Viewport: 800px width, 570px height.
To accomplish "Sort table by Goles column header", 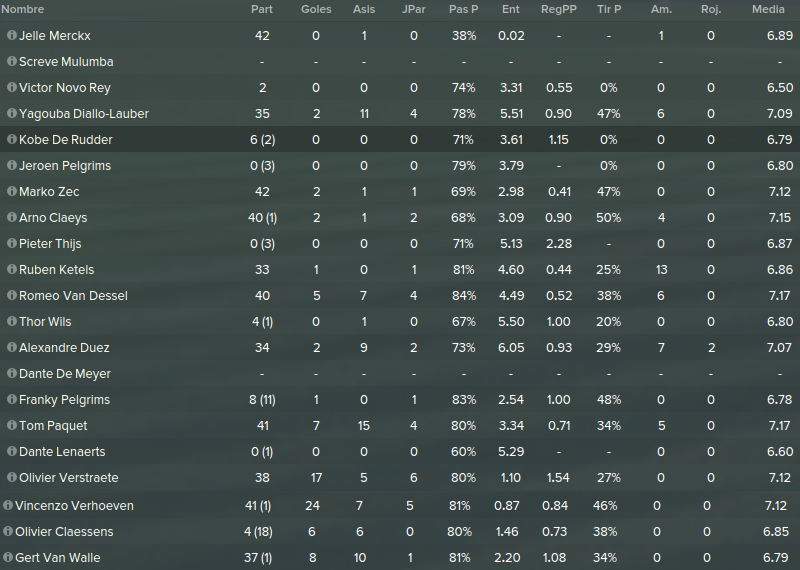I will coord(316,9).
